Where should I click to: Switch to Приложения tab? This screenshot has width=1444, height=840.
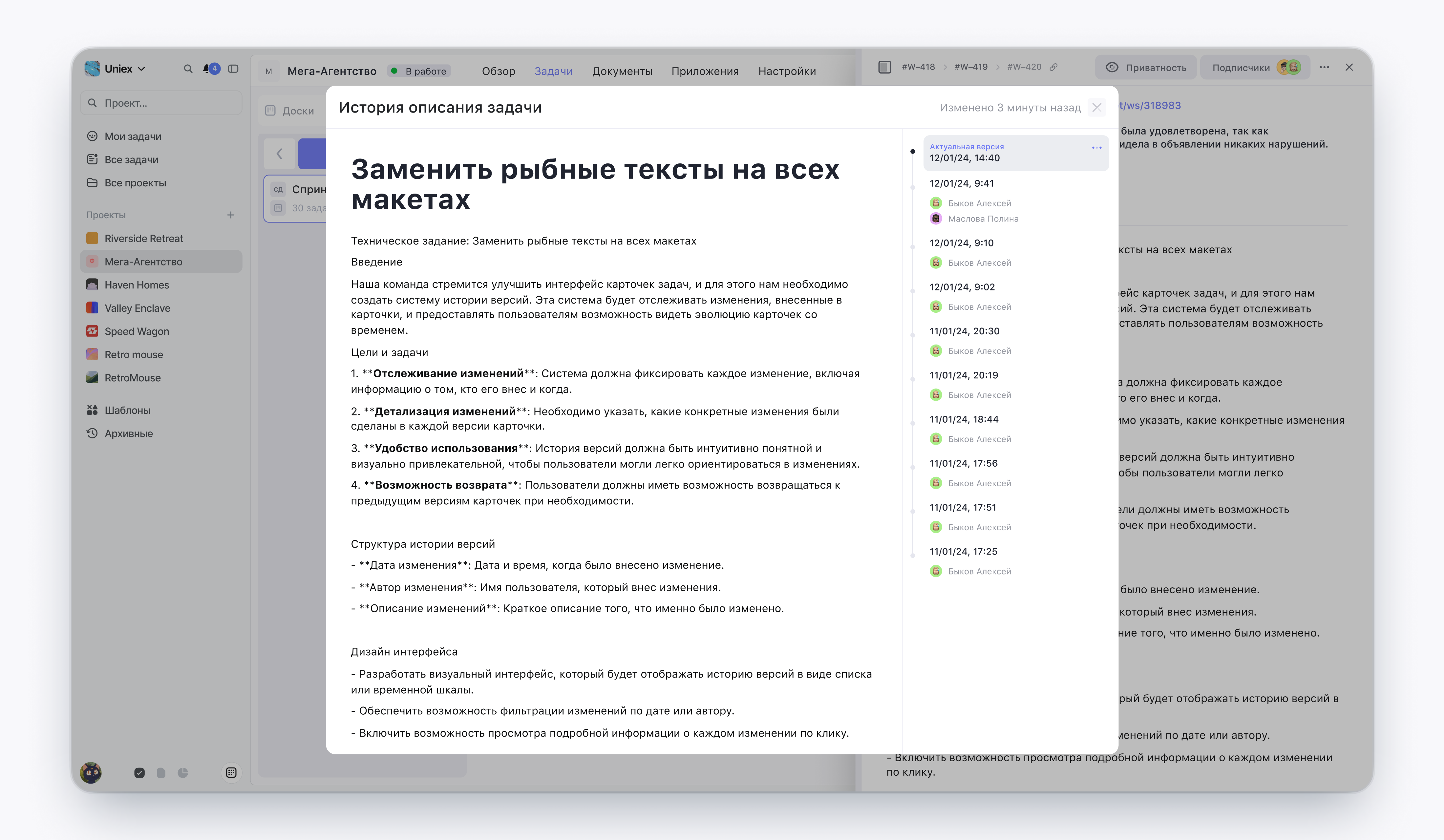click(x=705, y=71)
